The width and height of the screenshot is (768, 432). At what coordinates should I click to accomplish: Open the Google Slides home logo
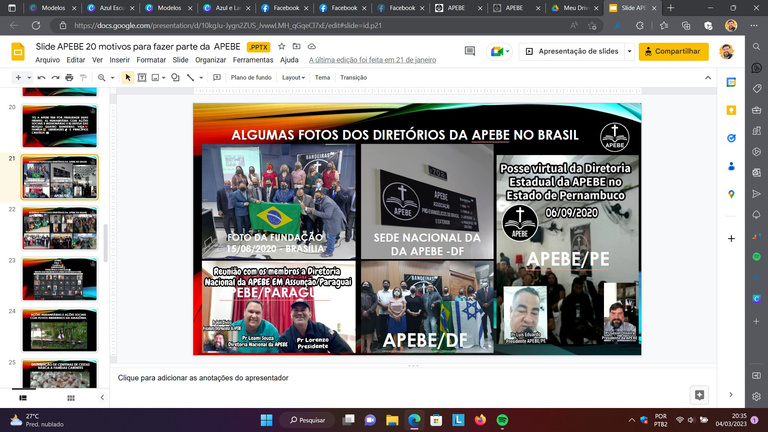(x=18, y=51)
